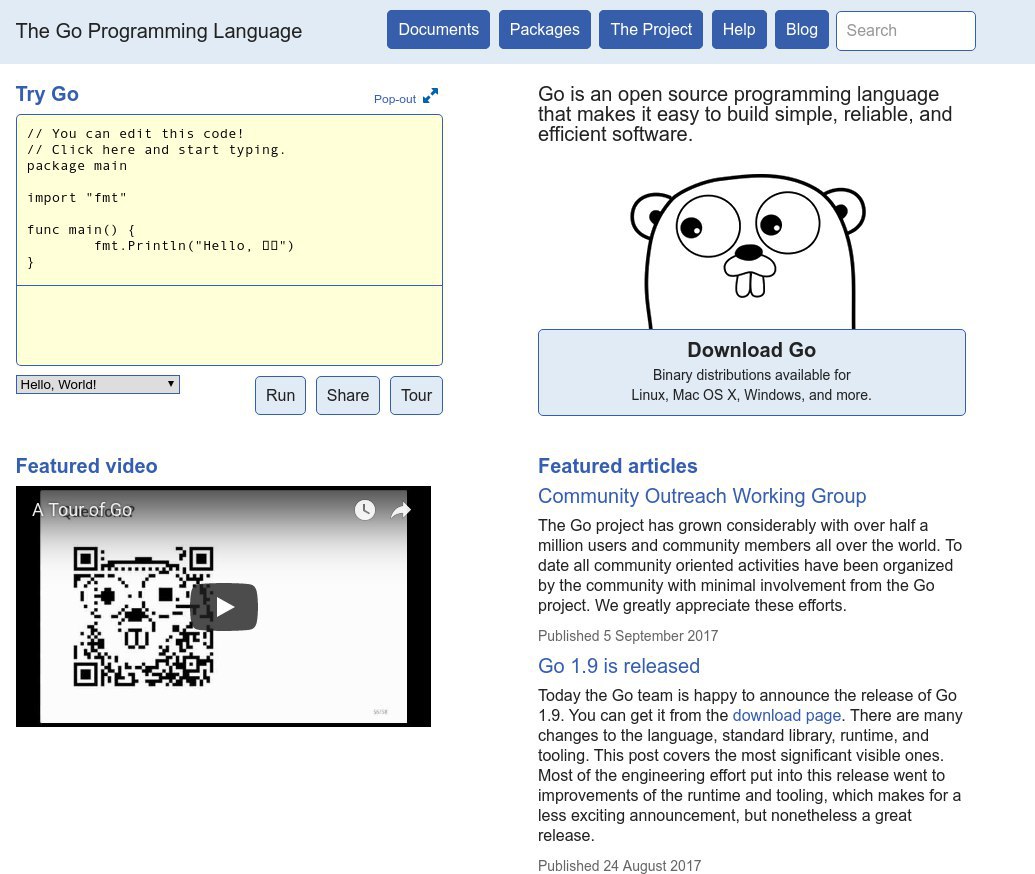Click the Search input field
The image size is (1035, 874).
tap(906, 30)
